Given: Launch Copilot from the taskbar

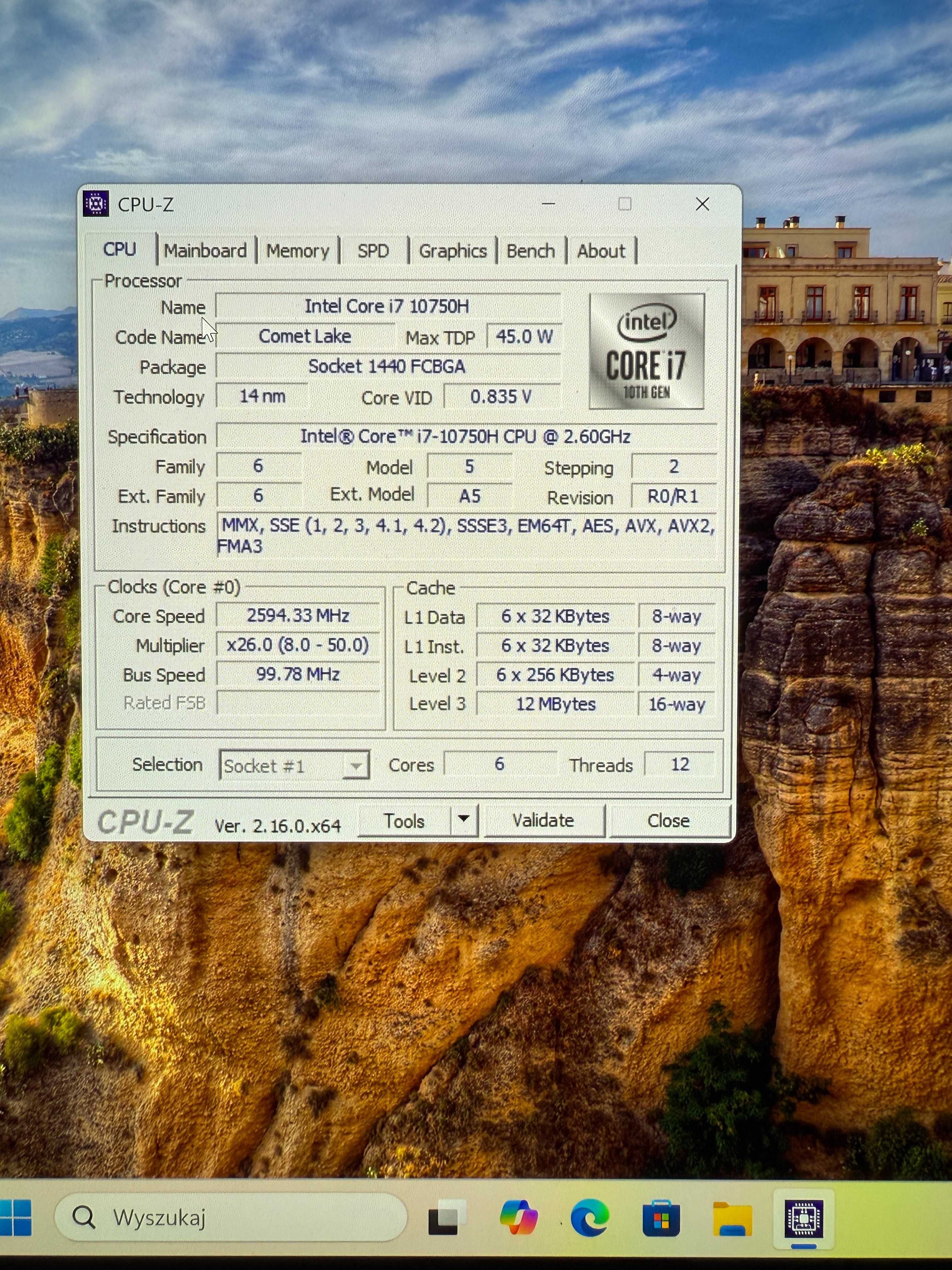Looking at the screenshot, I should 519,1217.
